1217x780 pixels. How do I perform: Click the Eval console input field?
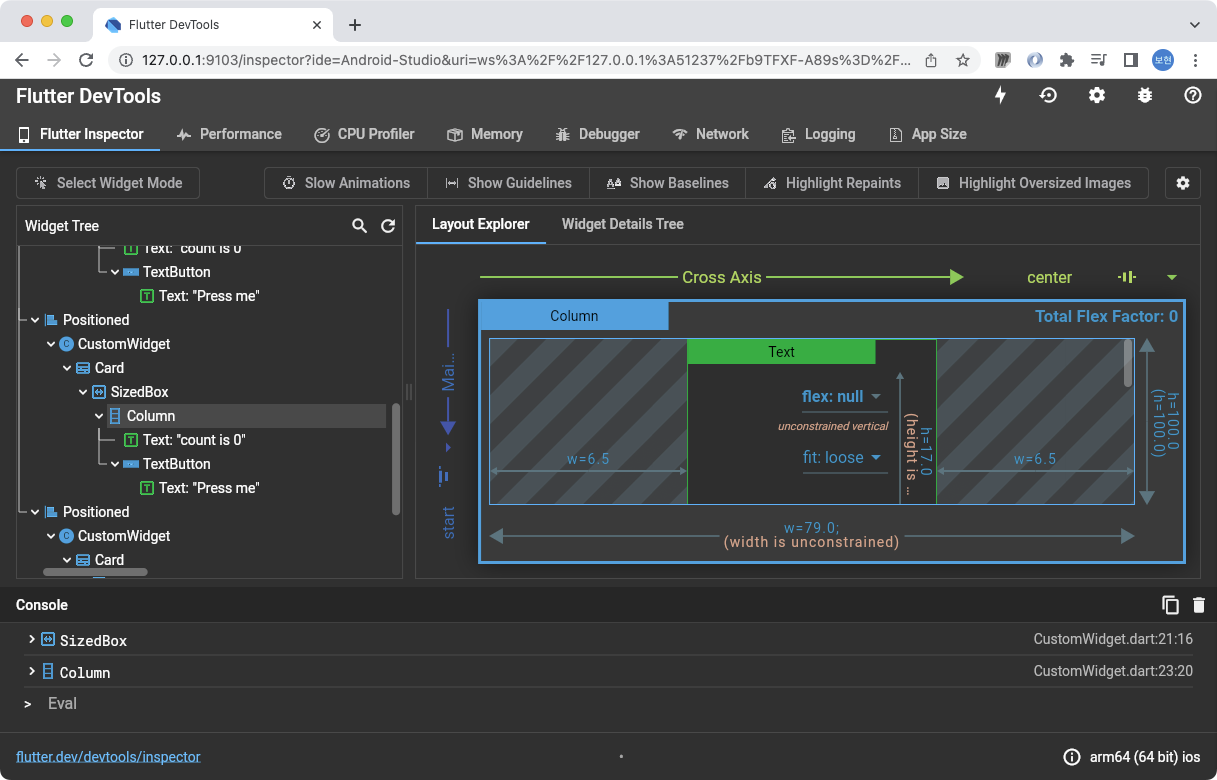[620, 704]
